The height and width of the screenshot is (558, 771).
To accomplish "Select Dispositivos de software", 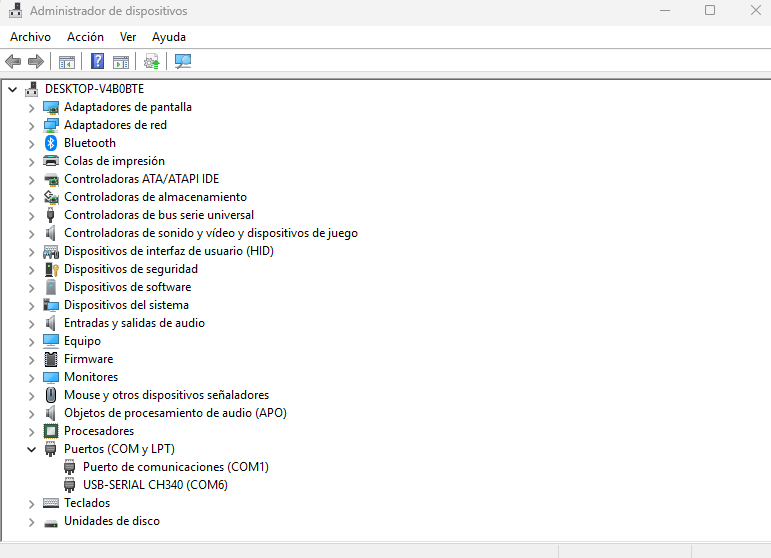I will 127,287.
